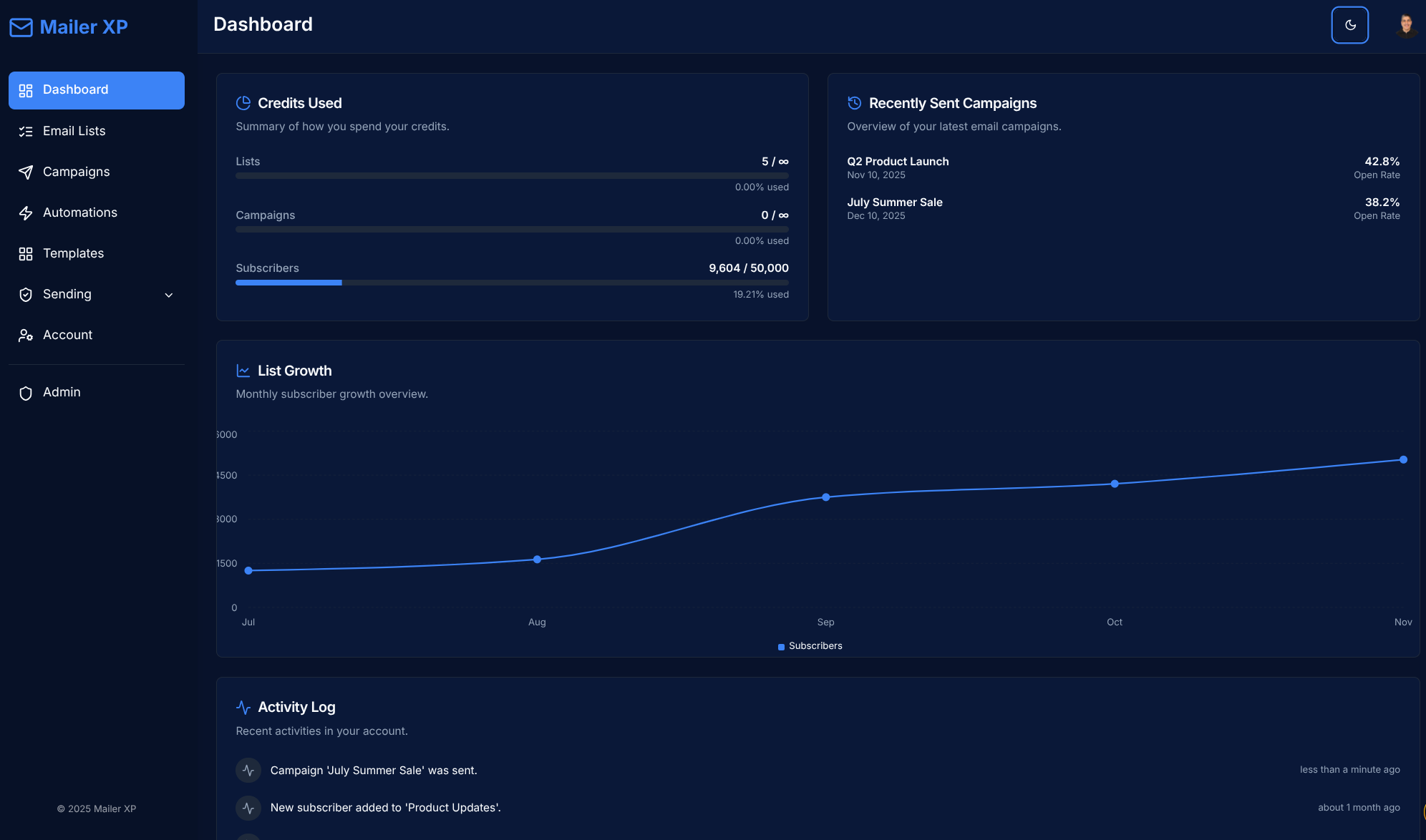Select Account in the sidebar
The image size is (1426, 840).
67,335
